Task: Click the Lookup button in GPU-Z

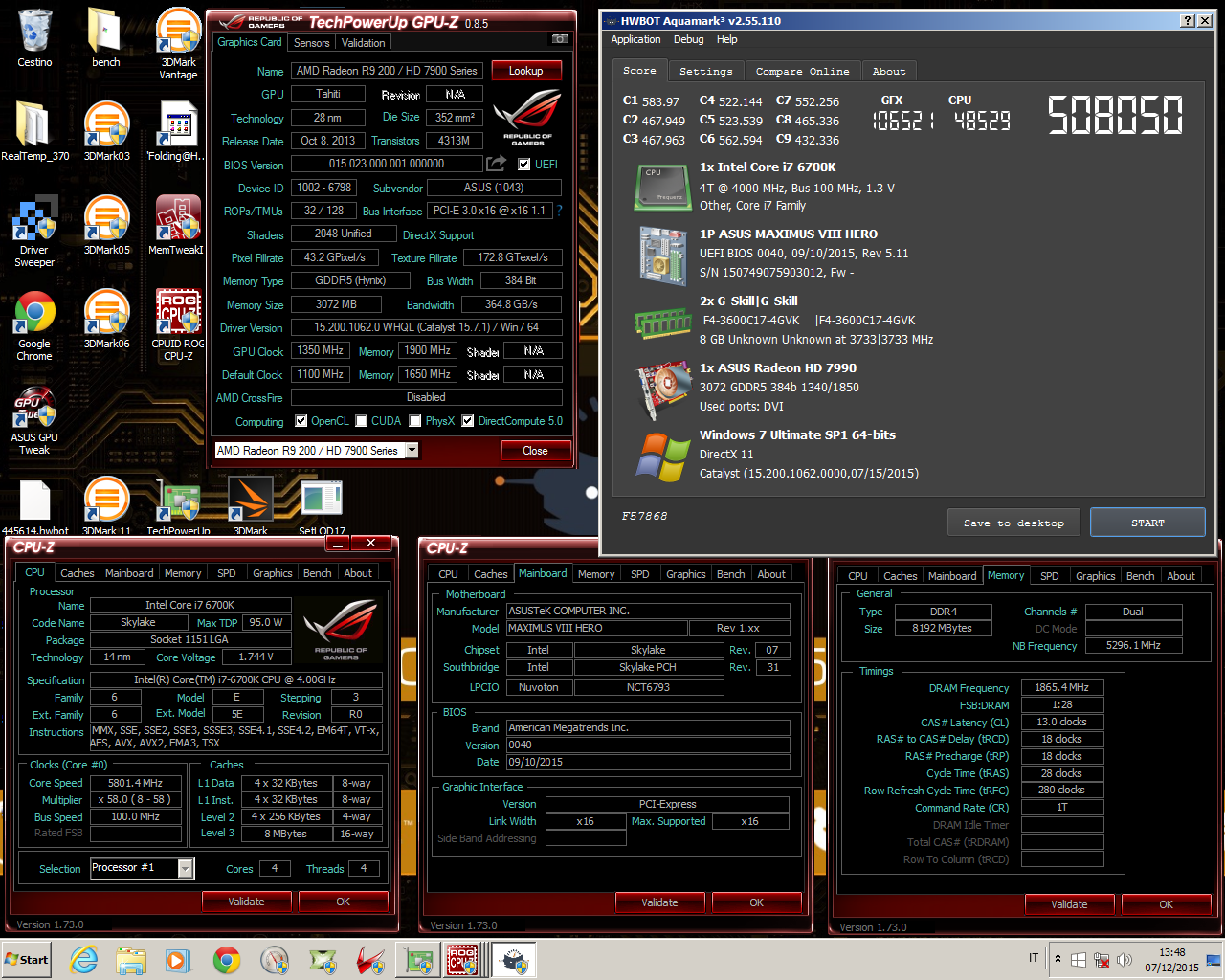Action: pyautogui.click(x=525, y=71)
